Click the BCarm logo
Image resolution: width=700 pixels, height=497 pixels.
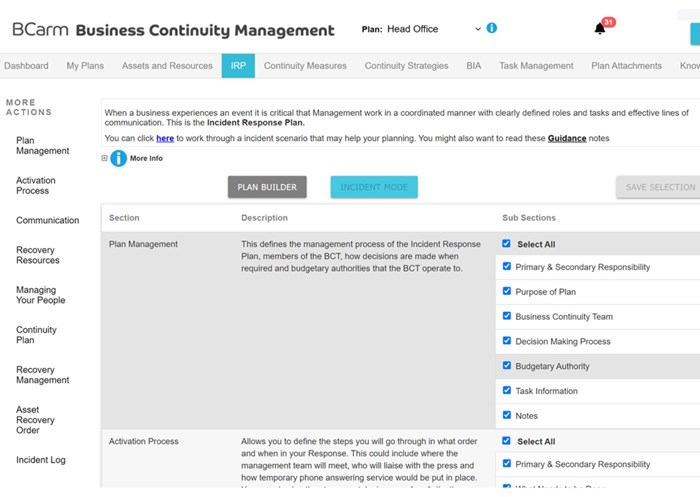coord(40,29)
